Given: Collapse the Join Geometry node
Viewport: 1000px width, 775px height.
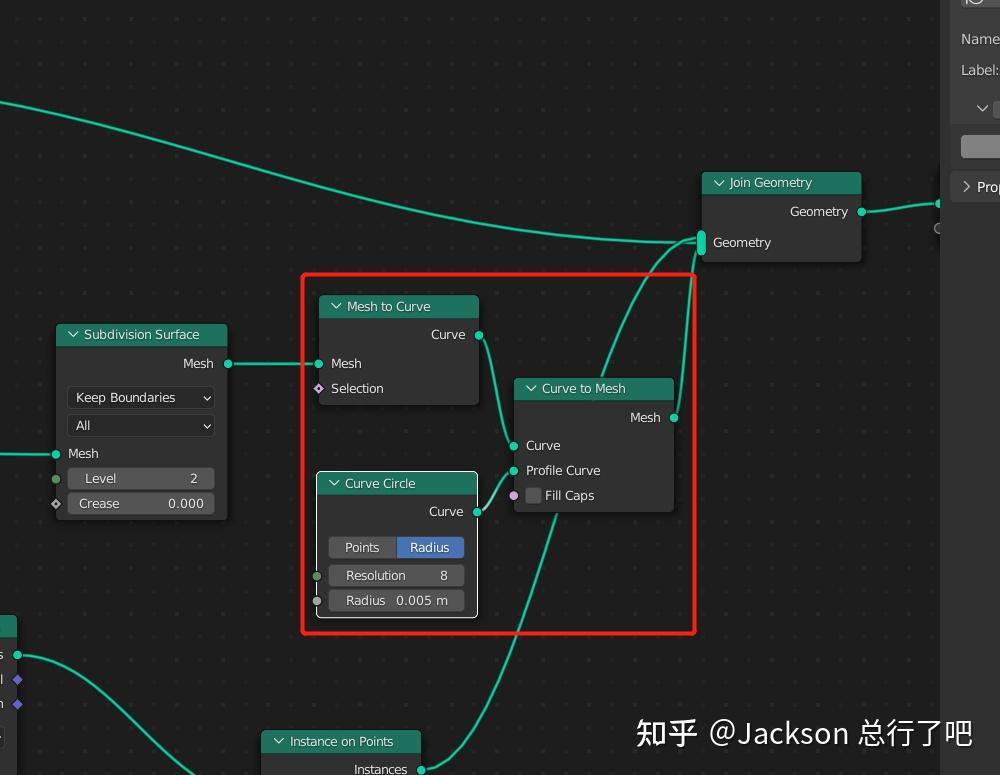Looking at the screenshot, I should tap(719, 183).
